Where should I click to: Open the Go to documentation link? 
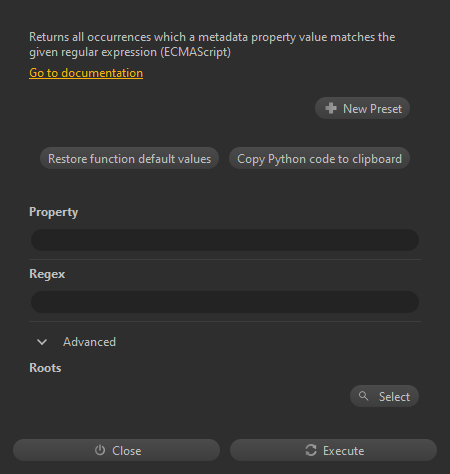click(86, 73)
